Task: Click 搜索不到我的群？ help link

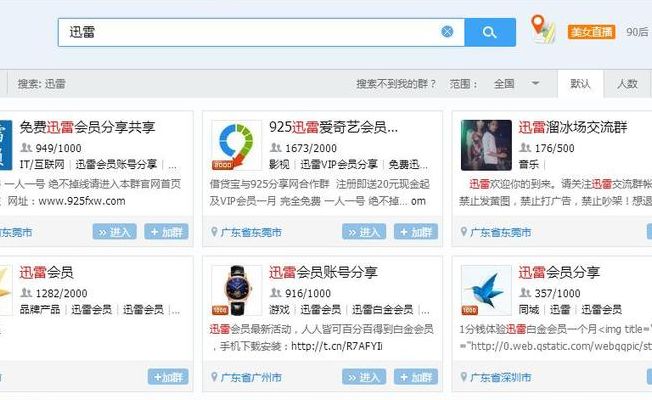Action: [395, 84]
